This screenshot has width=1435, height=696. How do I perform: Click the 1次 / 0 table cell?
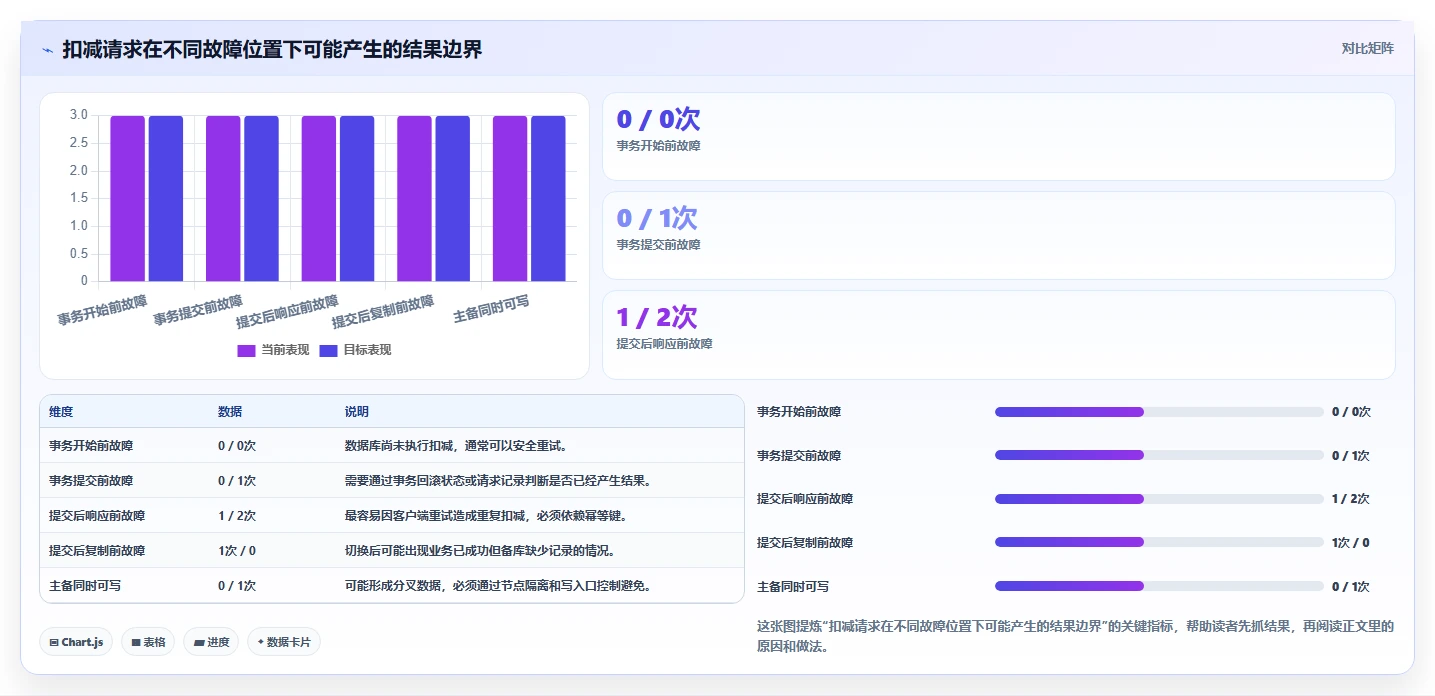(237, 551)
